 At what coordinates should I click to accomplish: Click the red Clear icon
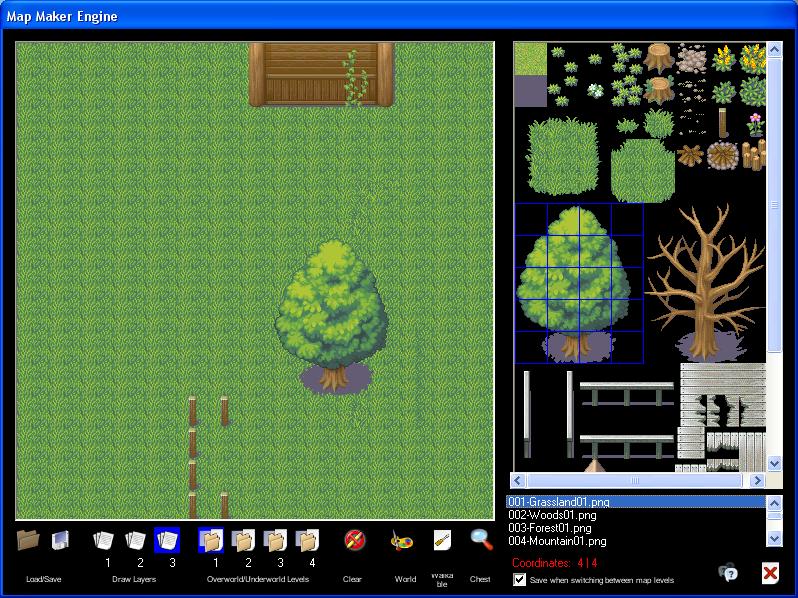click(x=354, y=540)
